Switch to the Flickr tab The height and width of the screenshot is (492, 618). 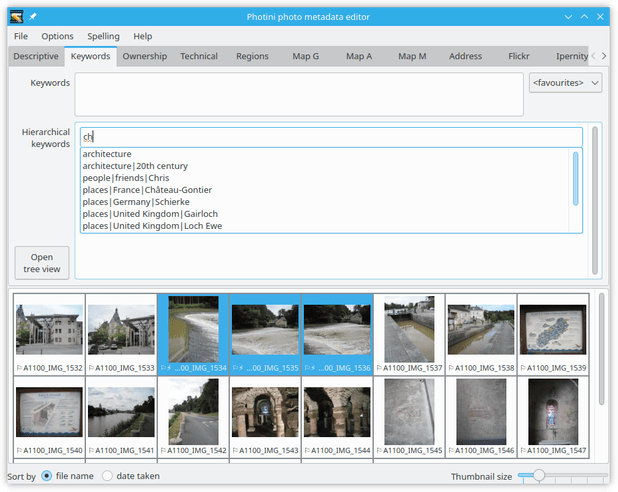tap(518, 56)
